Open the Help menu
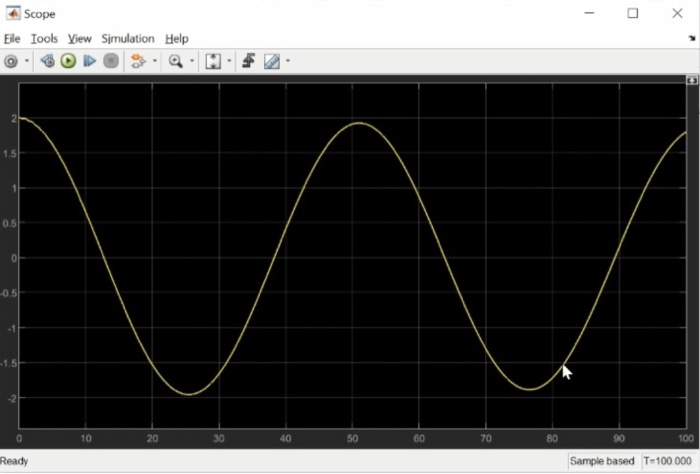Viewport: 700px width, 474px height. tap(177, 39)
